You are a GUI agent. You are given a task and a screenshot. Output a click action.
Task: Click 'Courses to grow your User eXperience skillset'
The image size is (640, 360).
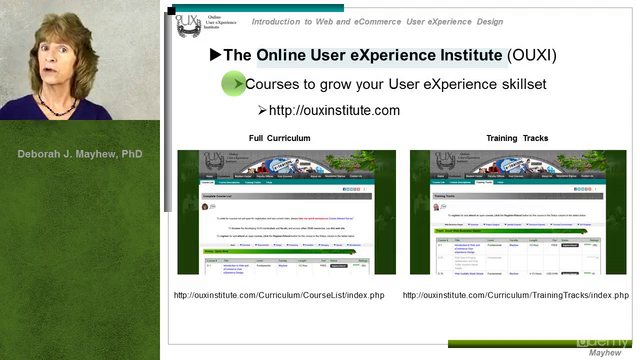(x=396, y=84)
